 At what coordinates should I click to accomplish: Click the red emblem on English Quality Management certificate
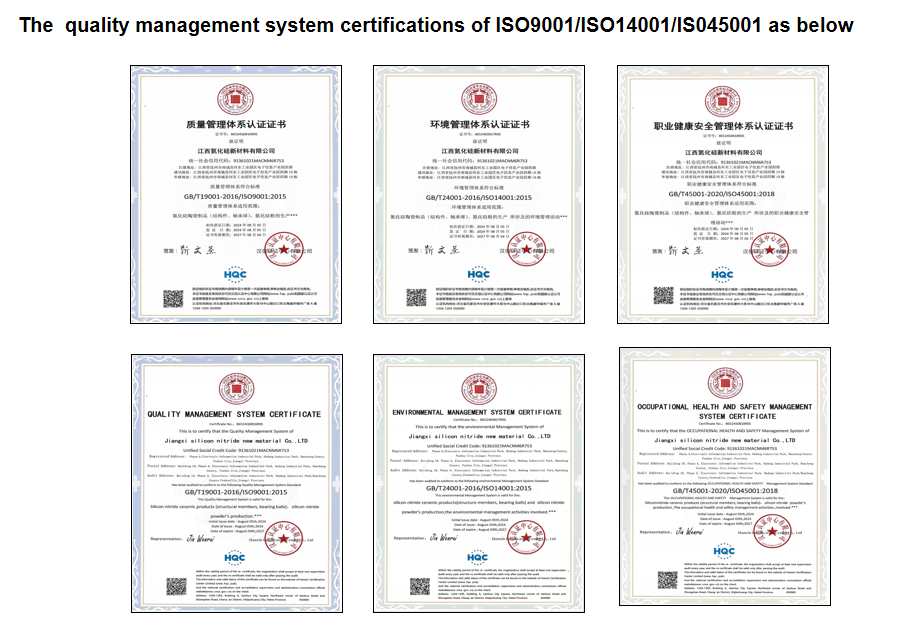[x=237, y=390]
